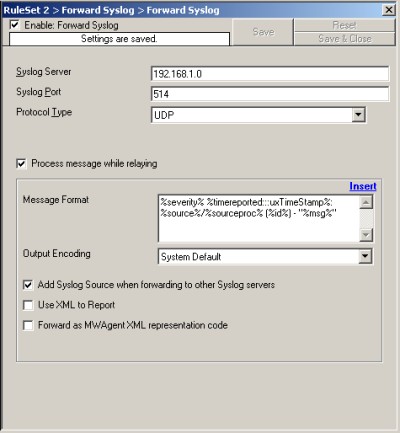Check Forward as MWAgent XML representation code
400x433 pixels.
pyautogui.click(x=28, y=325)
